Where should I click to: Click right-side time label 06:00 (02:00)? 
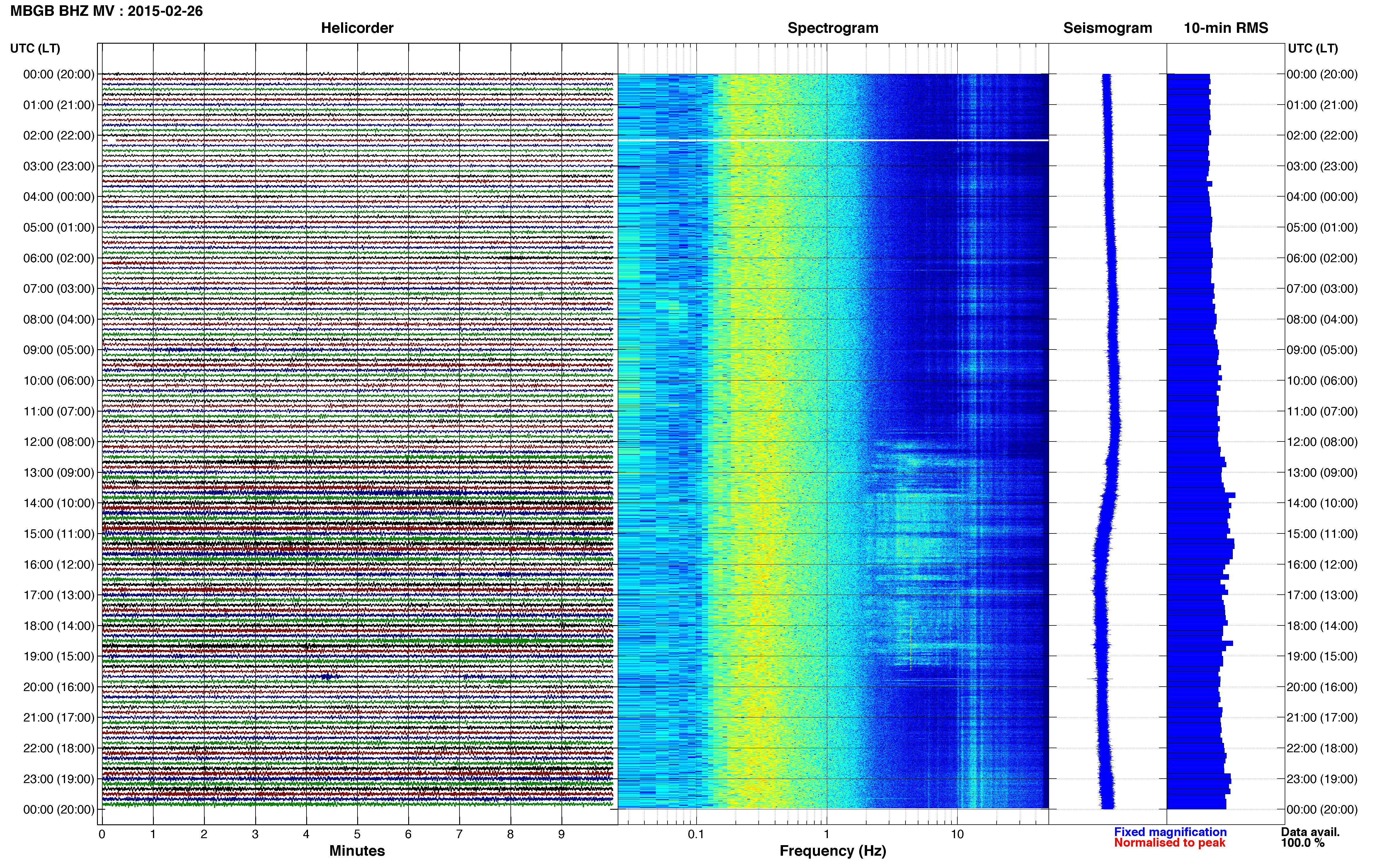click(1322, 258)
